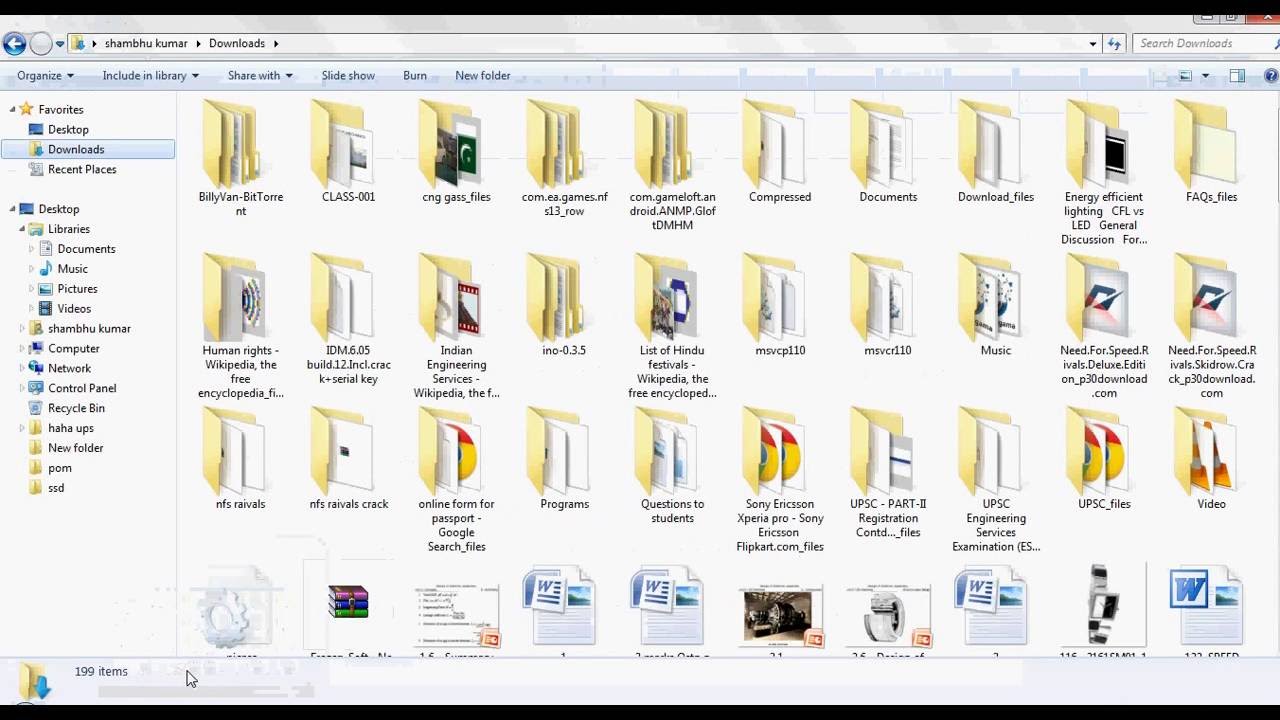Select the pom folder in sidebar

click(60, 468)
